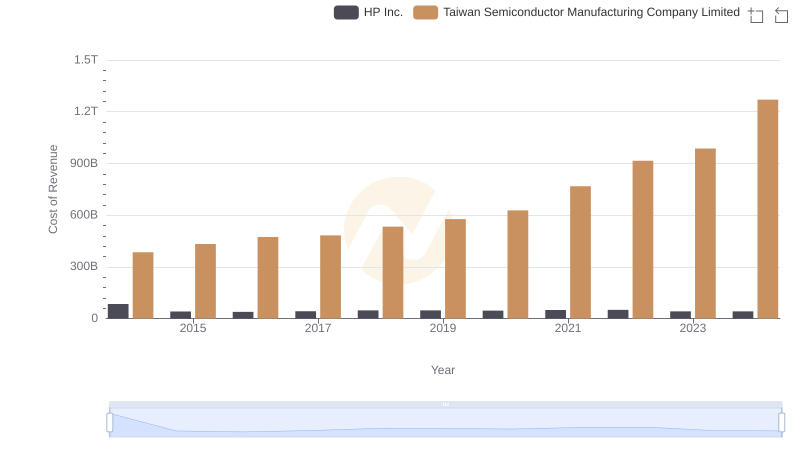
Task: Click the left data zoom slider handle
Action: [110, 423]
